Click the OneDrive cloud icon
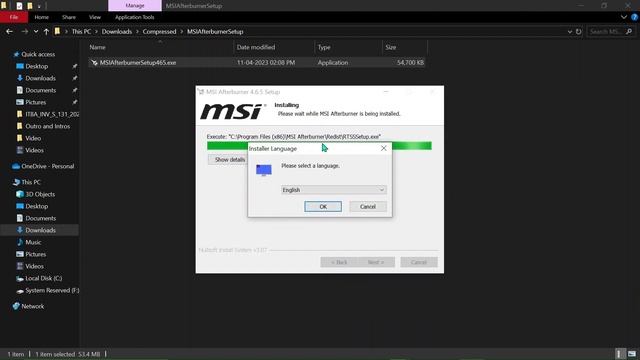 point(16,166)
